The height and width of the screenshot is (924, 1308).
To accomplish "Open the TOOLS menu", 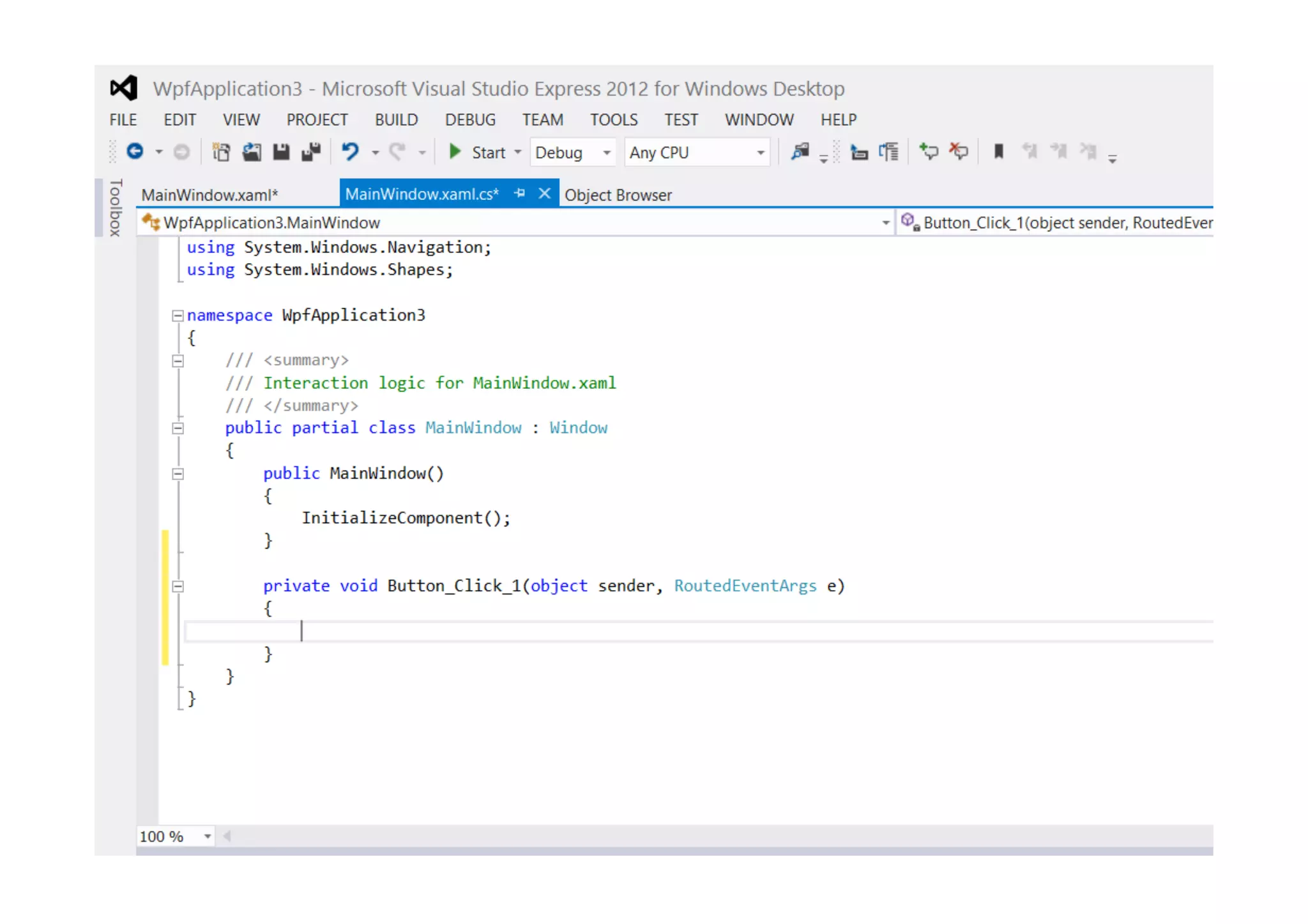I will tap(614, 119).
